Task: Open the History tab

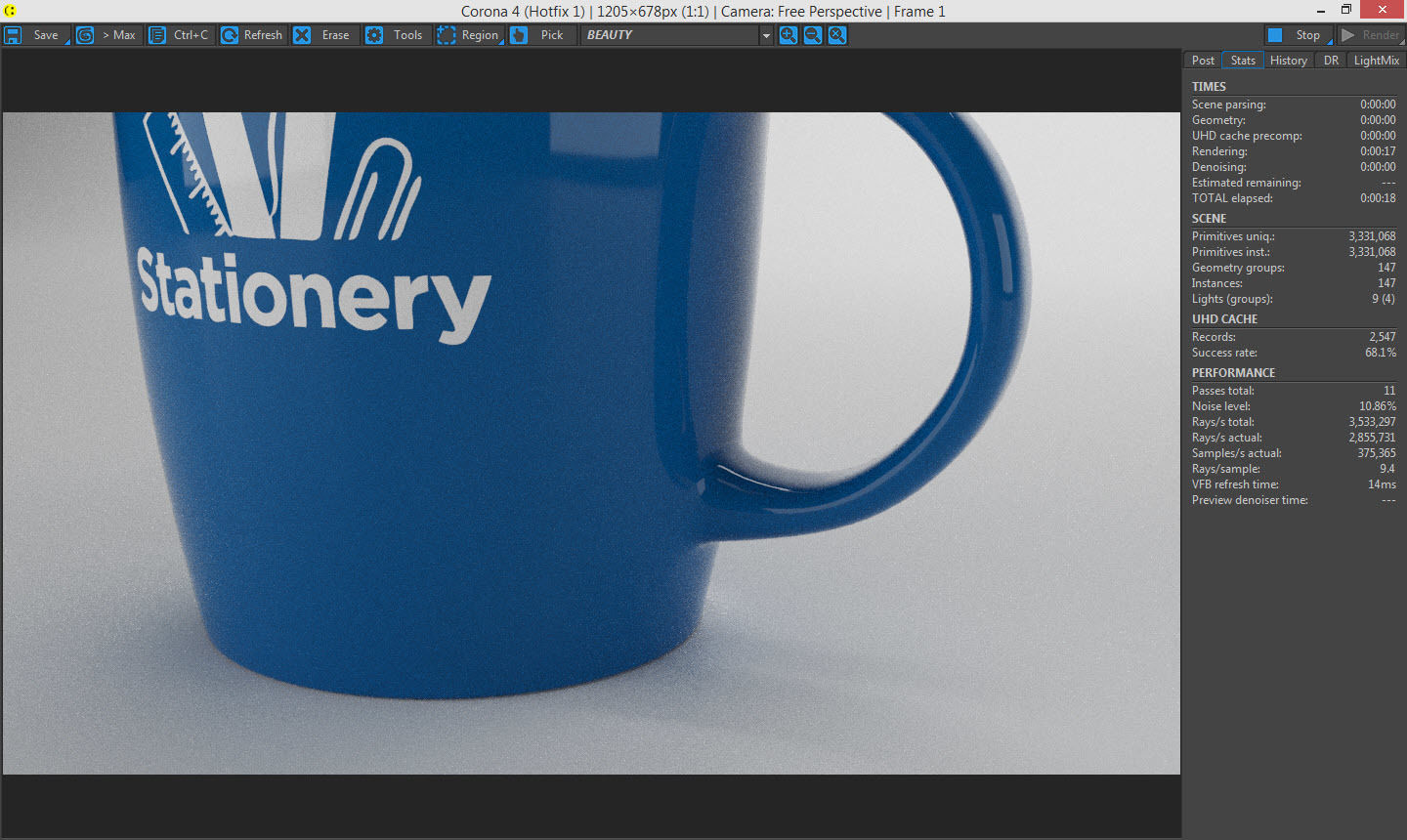Action: pos(1289,61)
